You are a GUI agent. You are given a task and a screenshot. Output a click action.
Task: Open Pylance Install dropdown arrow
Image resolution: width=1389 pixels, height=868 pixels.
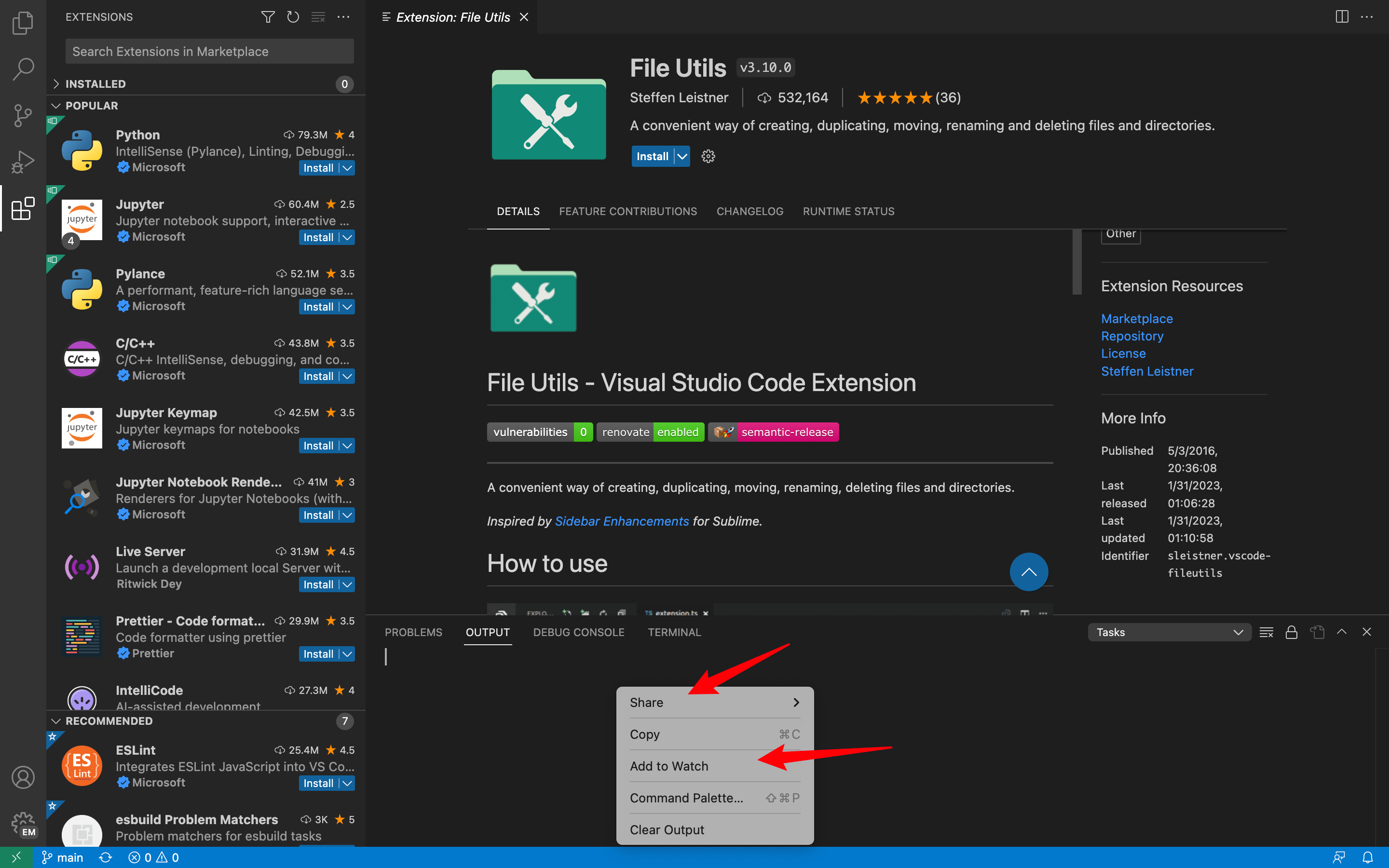[347, 307]
